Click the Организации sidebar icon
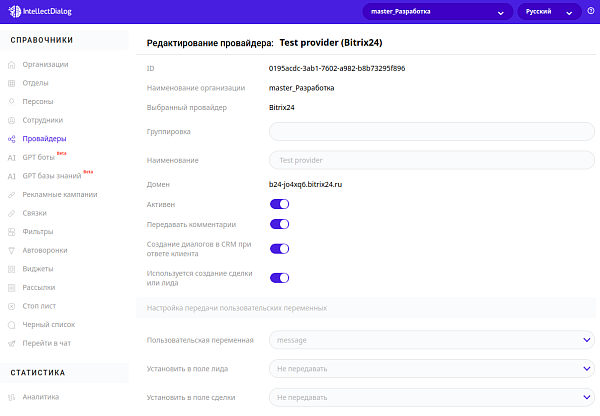The image size is (600, 416). 11,65
